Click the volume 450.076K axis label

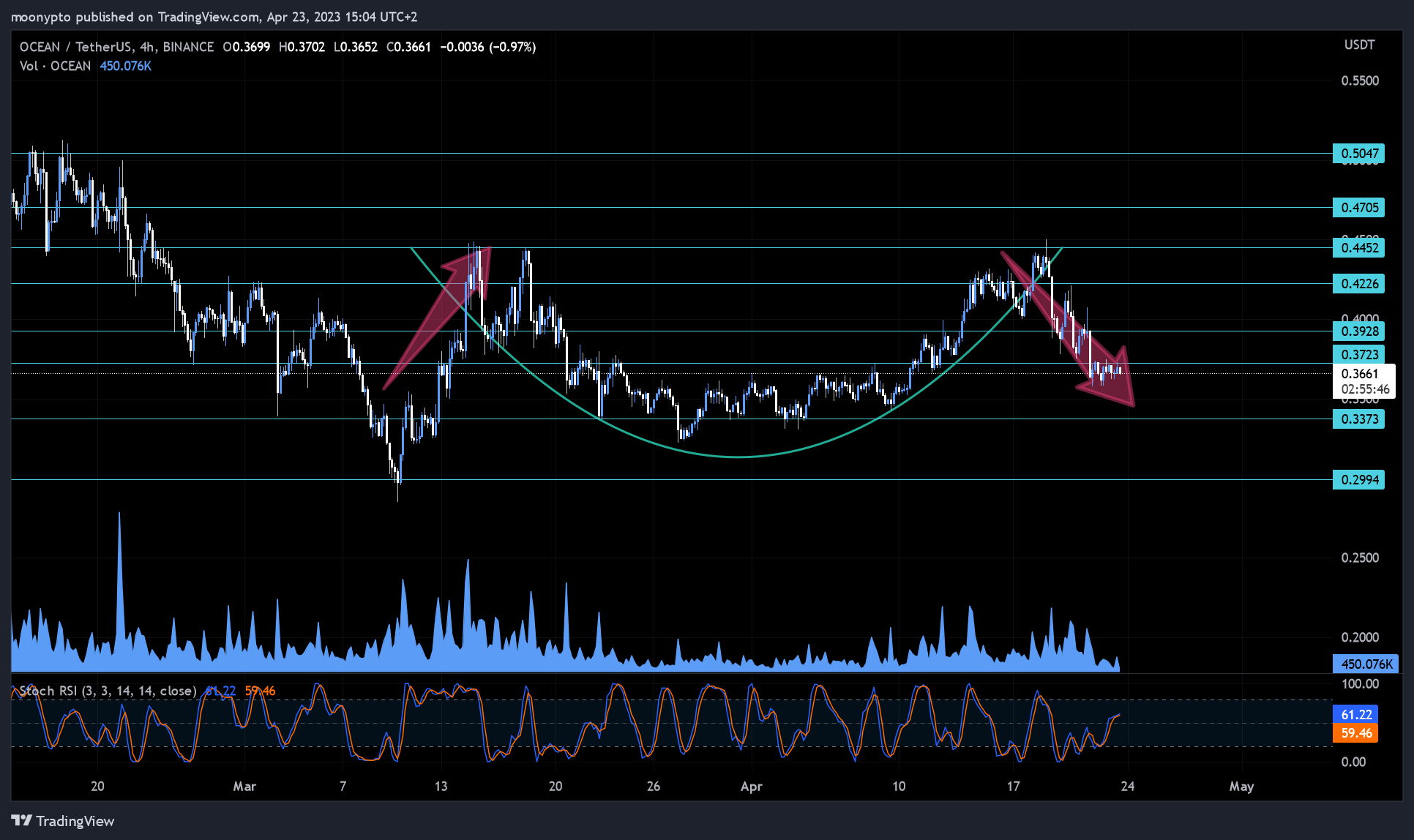[1366, 664]
